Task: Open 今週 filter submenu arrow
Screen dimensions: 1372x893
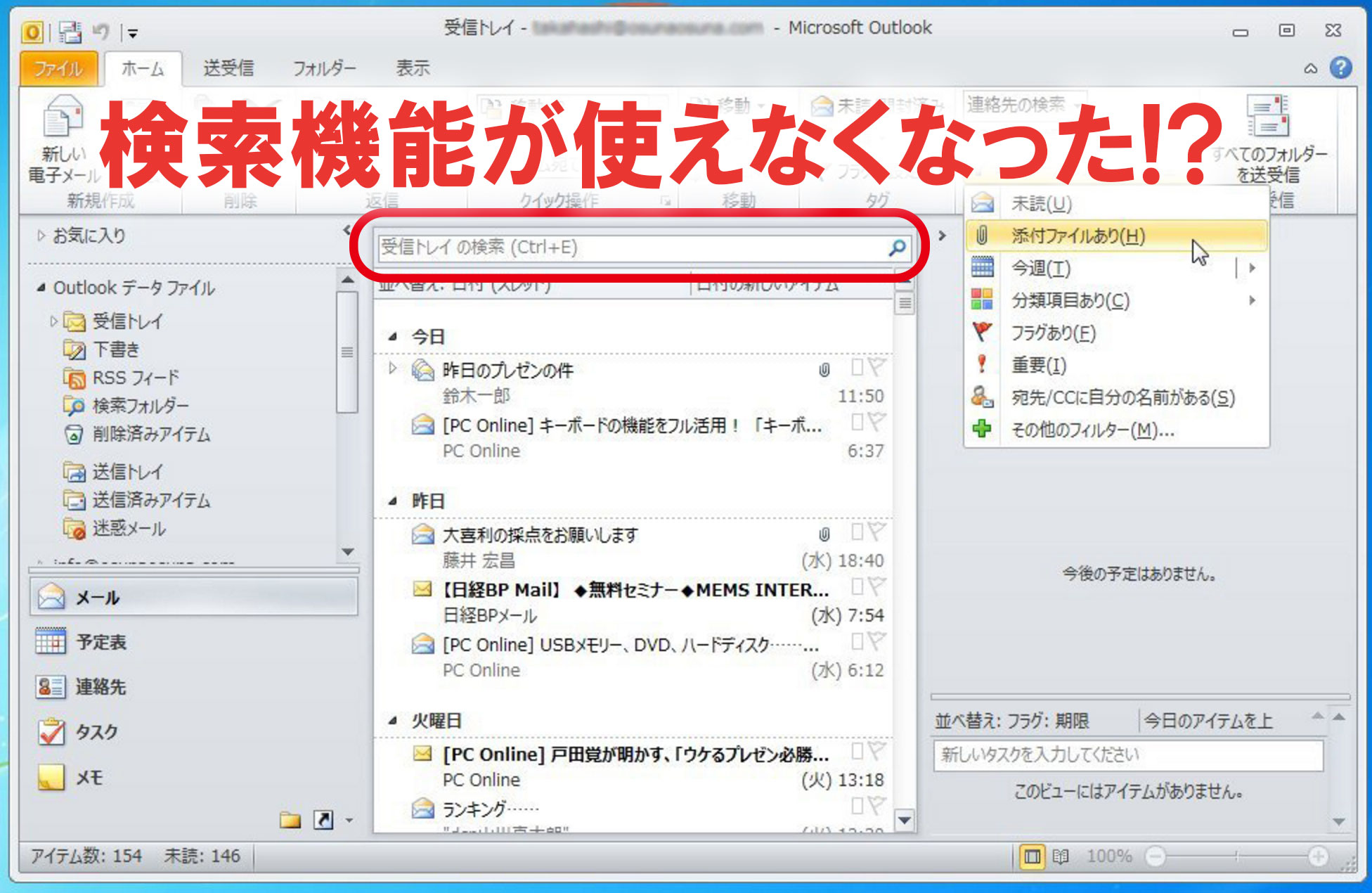Action: pos(1252,268)
